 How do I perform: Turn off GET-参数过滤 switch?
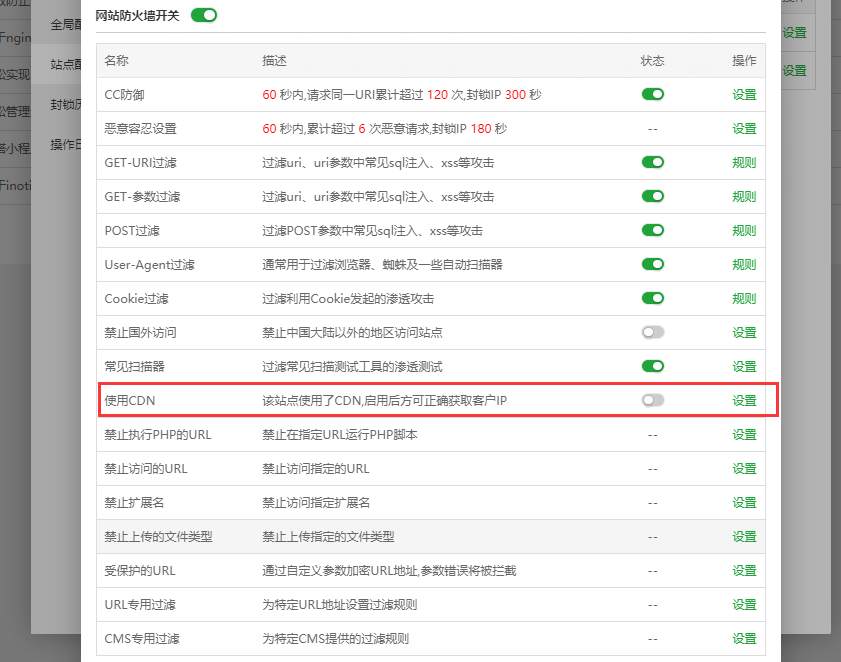(653, 196)
